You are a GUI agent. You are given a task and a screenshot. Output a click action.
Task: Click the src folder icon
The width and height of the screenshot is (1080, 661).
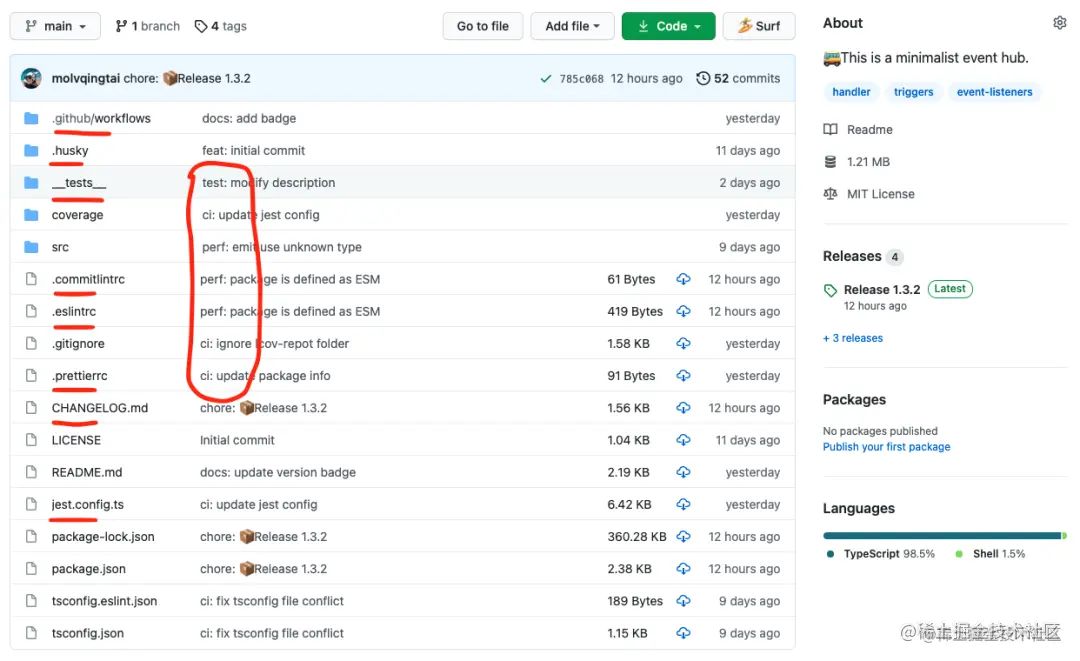coord(31,247)
